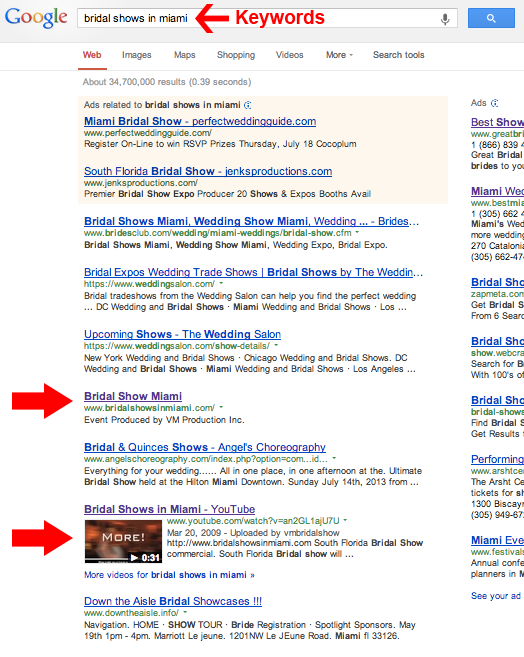Screen dimensions: 524x657
Task: Click the Google logo
Action: 36,18
